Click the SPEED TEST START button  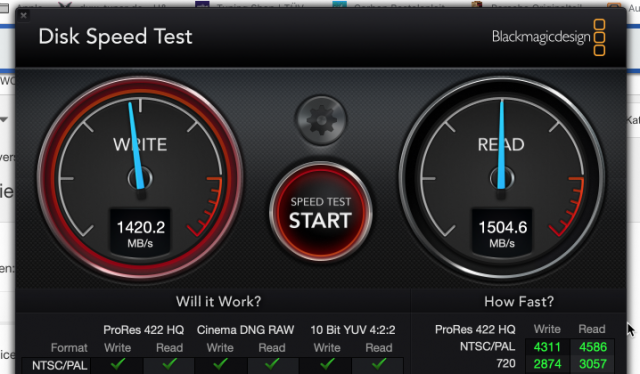[x=320, y=212]
